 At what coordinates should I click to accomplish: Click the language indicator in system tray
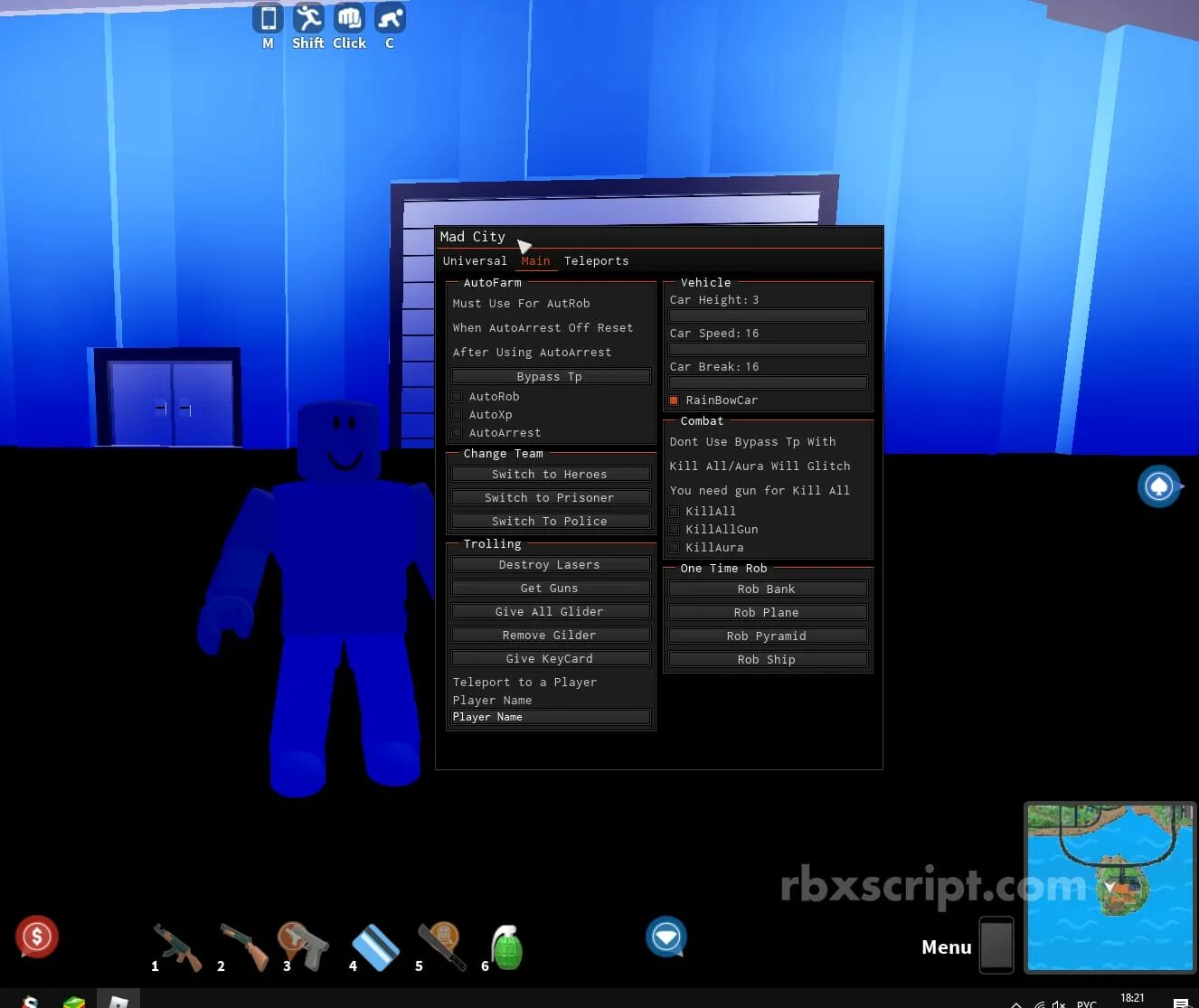pos(1086,1003)
